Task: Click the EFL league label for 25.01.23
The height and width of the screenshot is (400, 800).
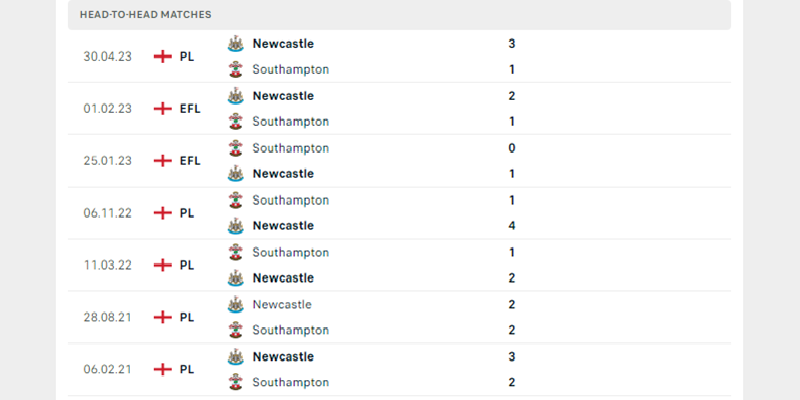Action: tap(190, 161)
